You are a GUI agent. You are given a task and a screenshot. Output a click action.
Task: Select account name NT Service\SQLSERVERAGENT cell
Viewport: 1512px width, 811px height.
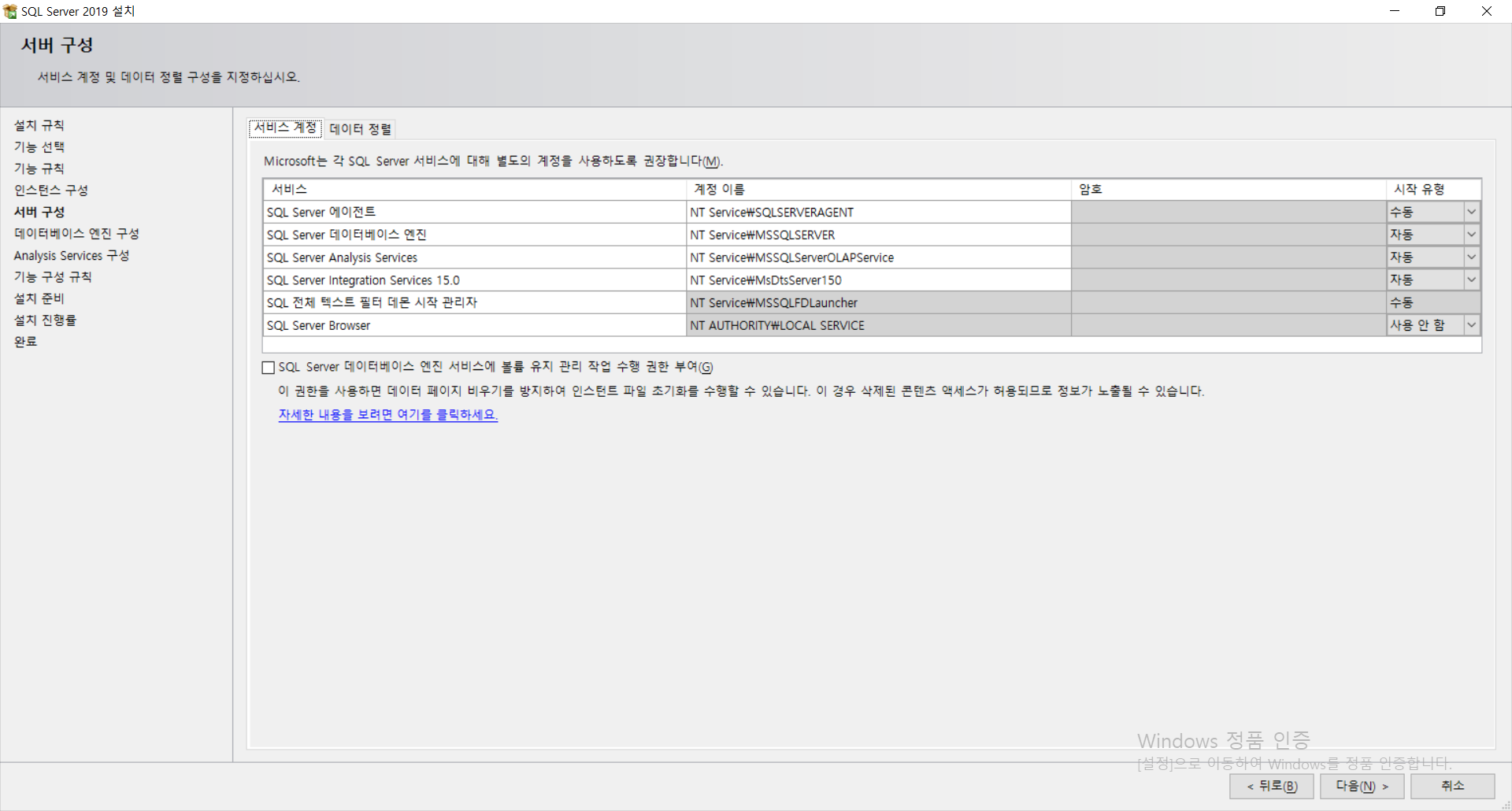coord(878,212)
